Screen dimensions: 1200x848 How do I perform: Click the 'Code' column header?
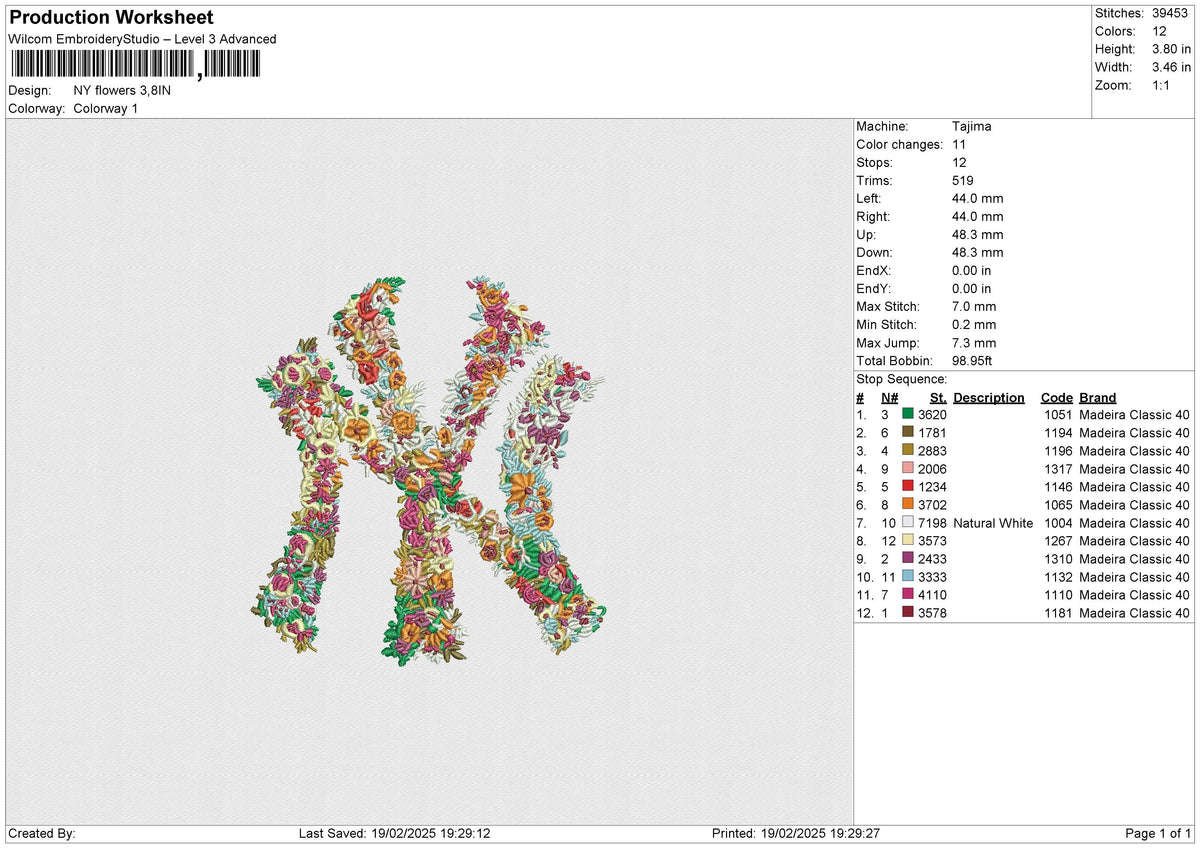pos(1056,397)
